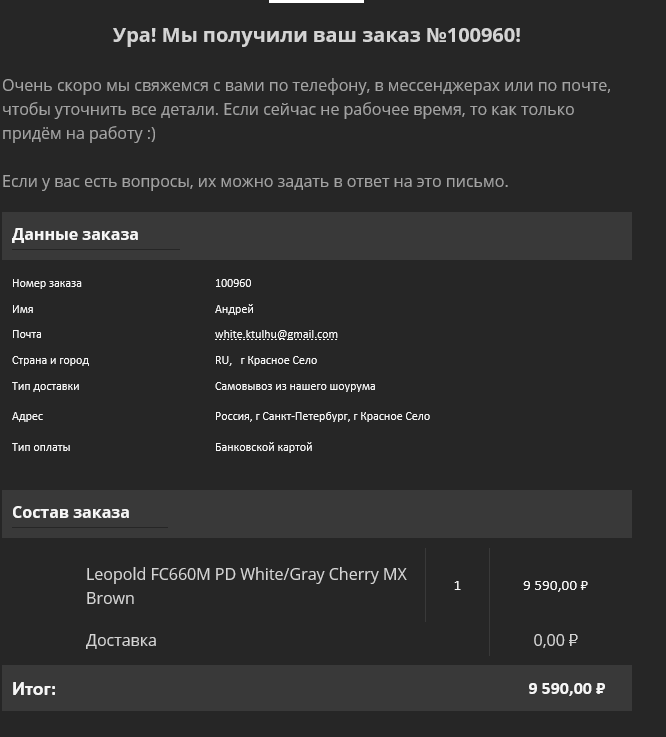
Task: Click the Номер заказа label
Action: coord(47,284)
